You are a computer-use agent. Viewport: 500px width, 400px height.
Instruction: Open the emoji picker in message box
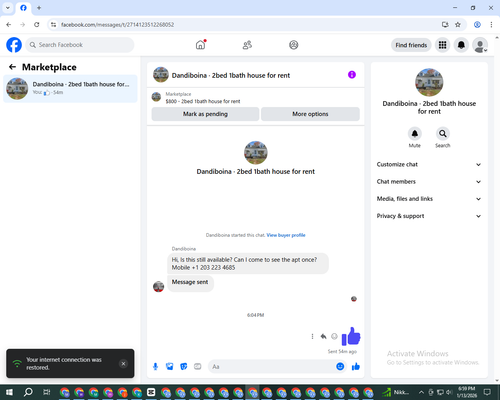click(340, 367)
